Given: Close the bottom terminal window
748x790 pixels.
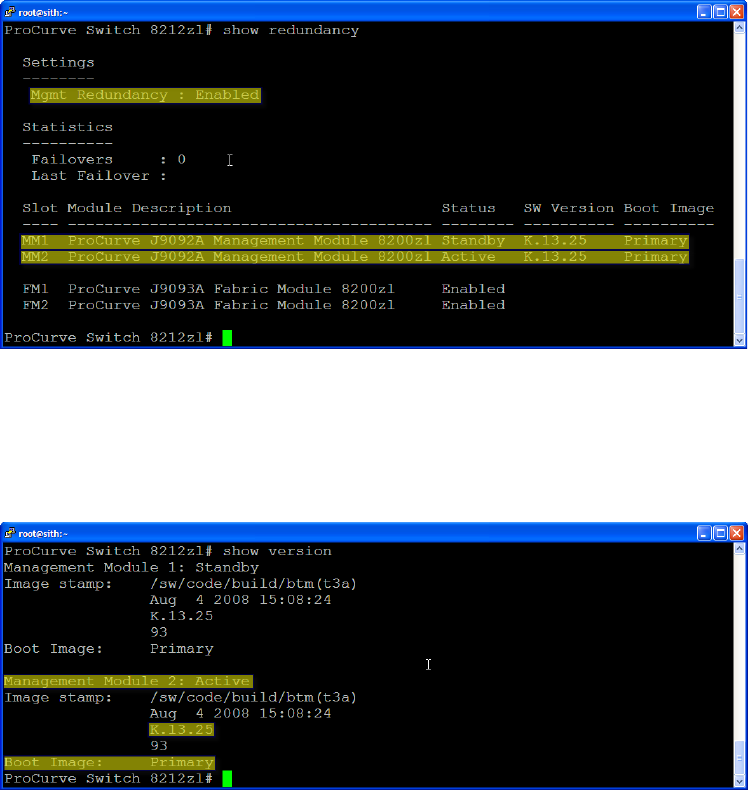Looking at the screenshot, I should 736,533.
